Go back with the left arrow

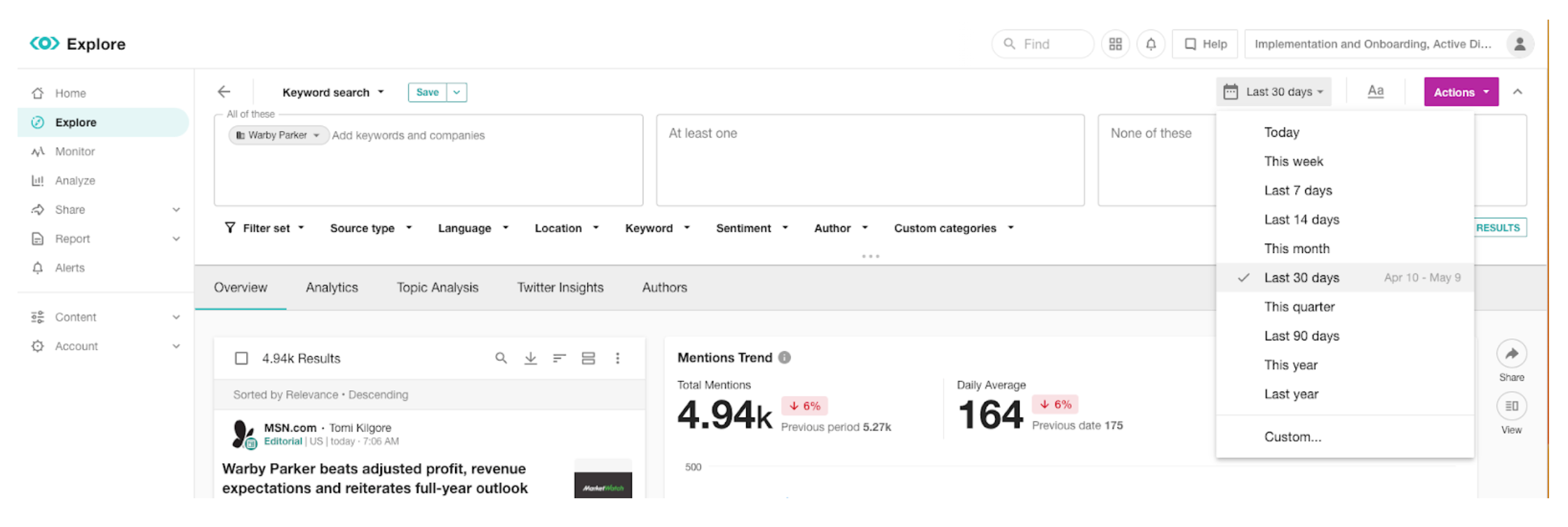point(224,92)
